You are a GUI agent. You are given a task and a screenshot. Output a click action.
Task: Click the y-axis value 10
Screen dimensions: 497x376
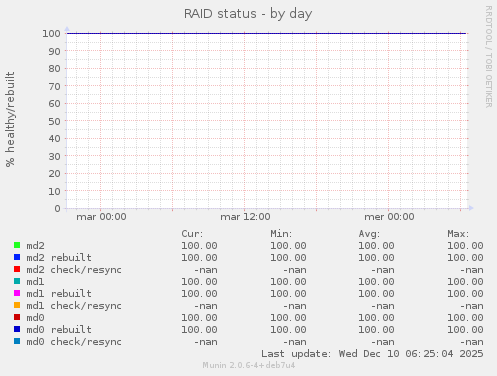[x=55, y=192]
